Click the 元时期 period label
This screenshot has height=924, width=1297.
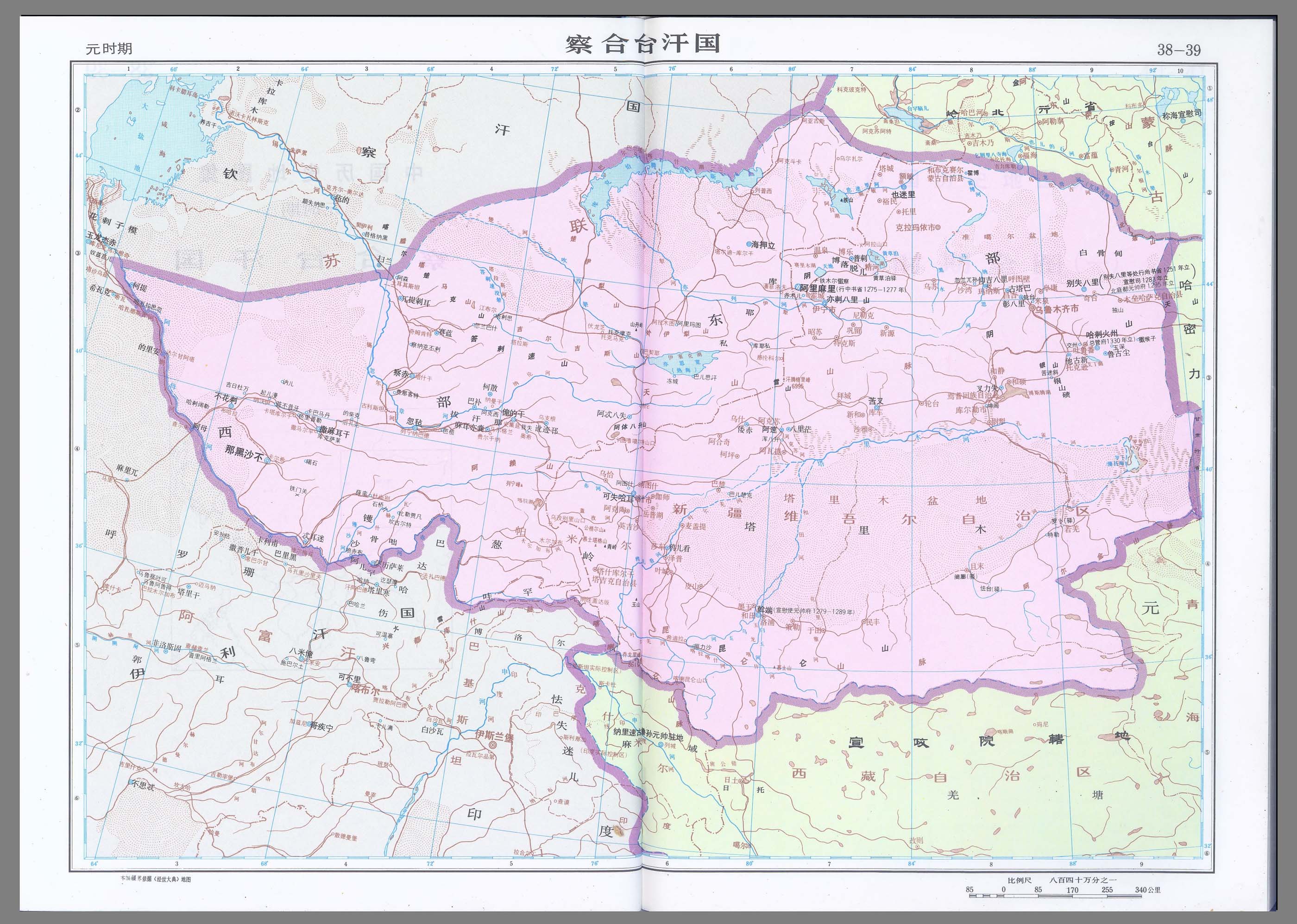[109, 49]
